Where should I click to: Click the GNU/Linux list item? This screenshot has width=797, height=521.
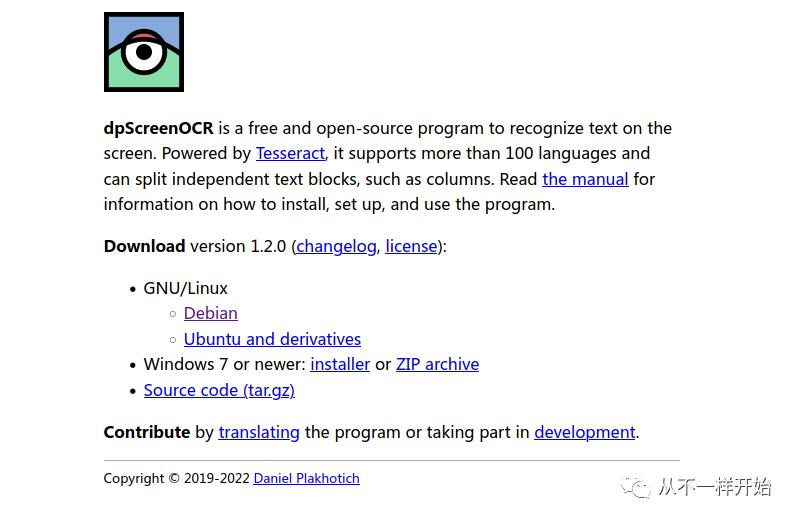(x=185, y=289)
